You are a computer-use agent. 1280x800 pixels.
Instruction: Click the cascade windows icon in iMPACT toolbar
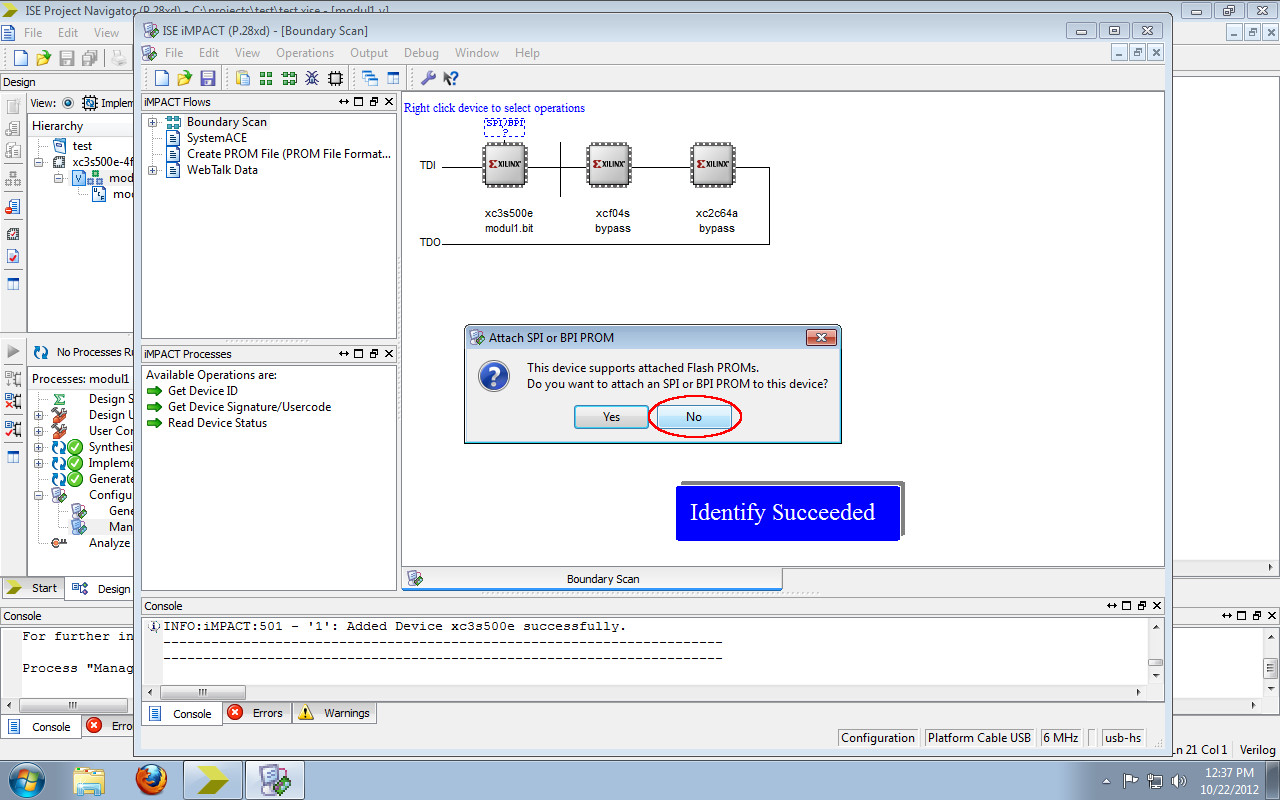pyautogui.click(x=371, y=78)
